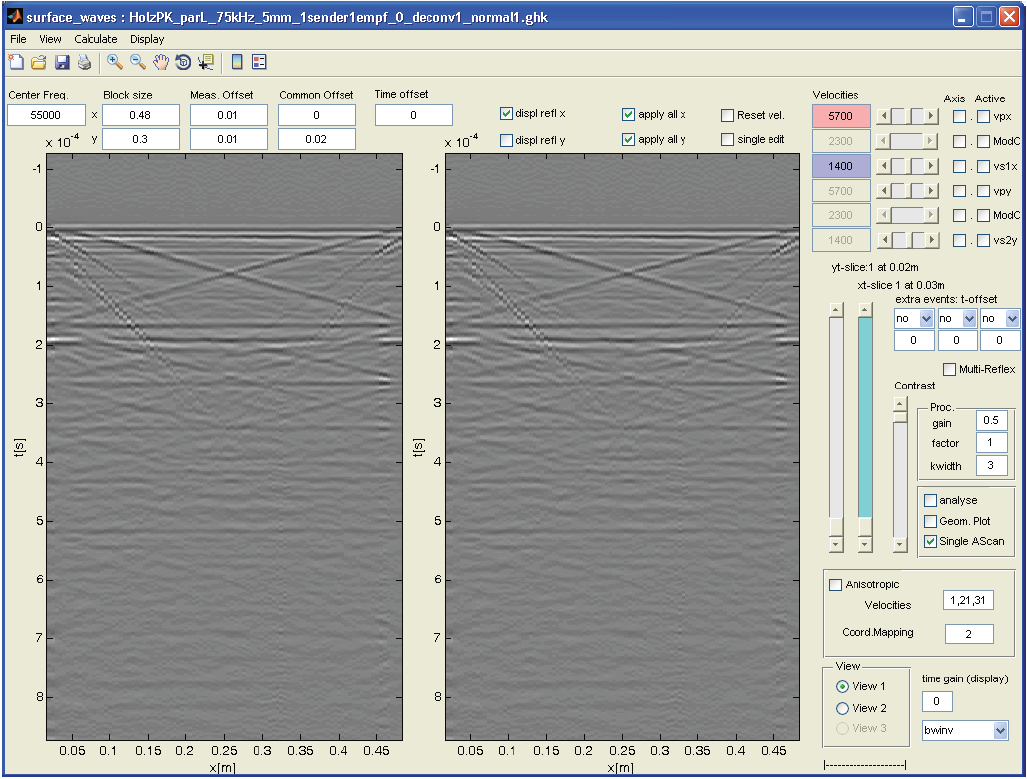Viewport: 1027px width, 779px height.
Task: Click left arrow of the 5700 vpx slider
Action: point(884,117)
